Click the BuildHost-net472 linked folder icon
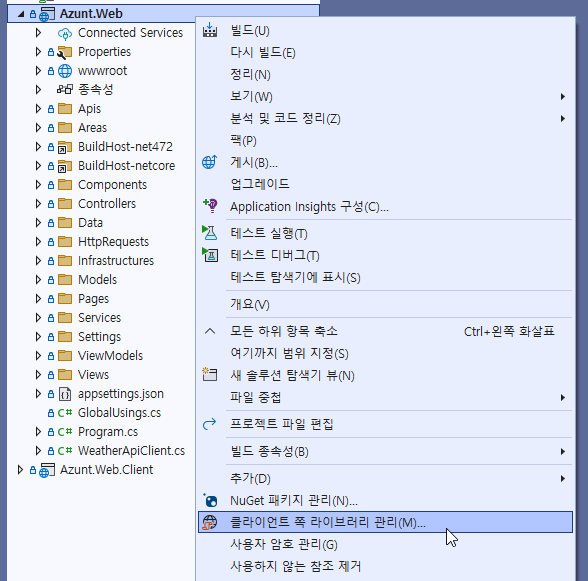The image size is (588, 581). pyautogui.click(x=64, y=147)
